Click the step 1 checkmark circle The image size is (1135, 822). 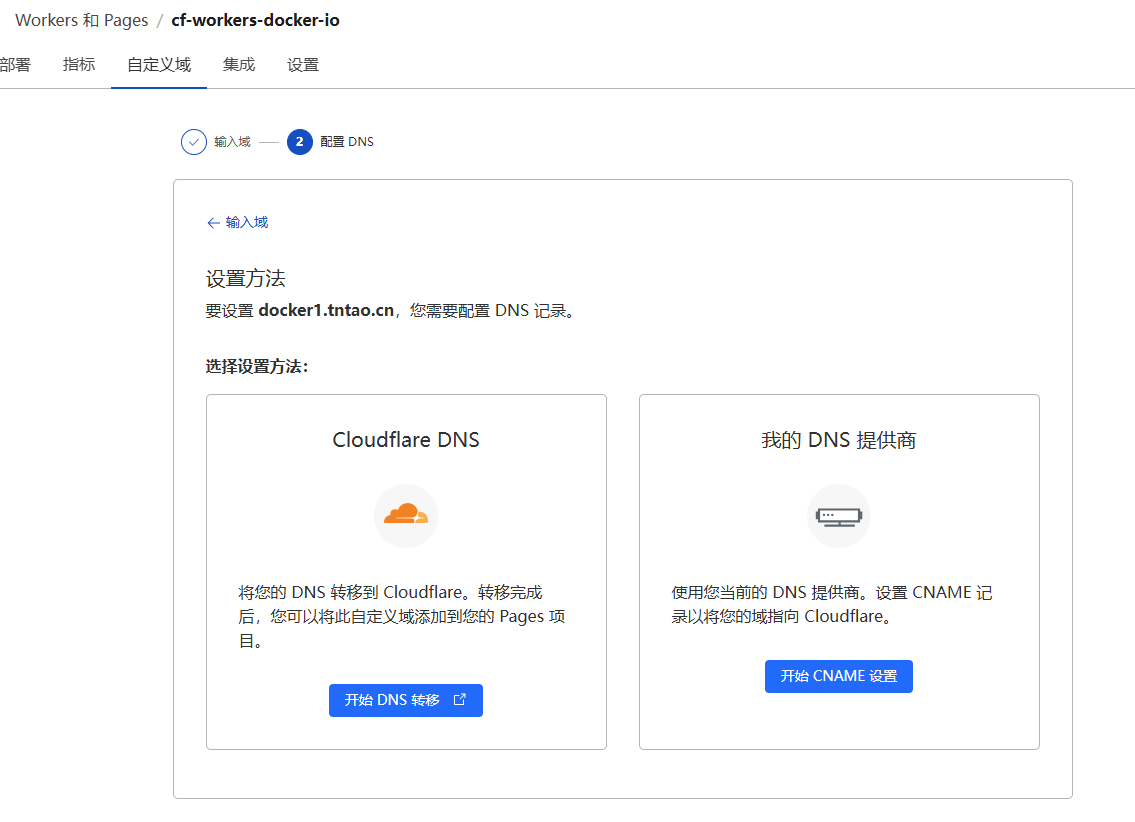pos(193,142)
